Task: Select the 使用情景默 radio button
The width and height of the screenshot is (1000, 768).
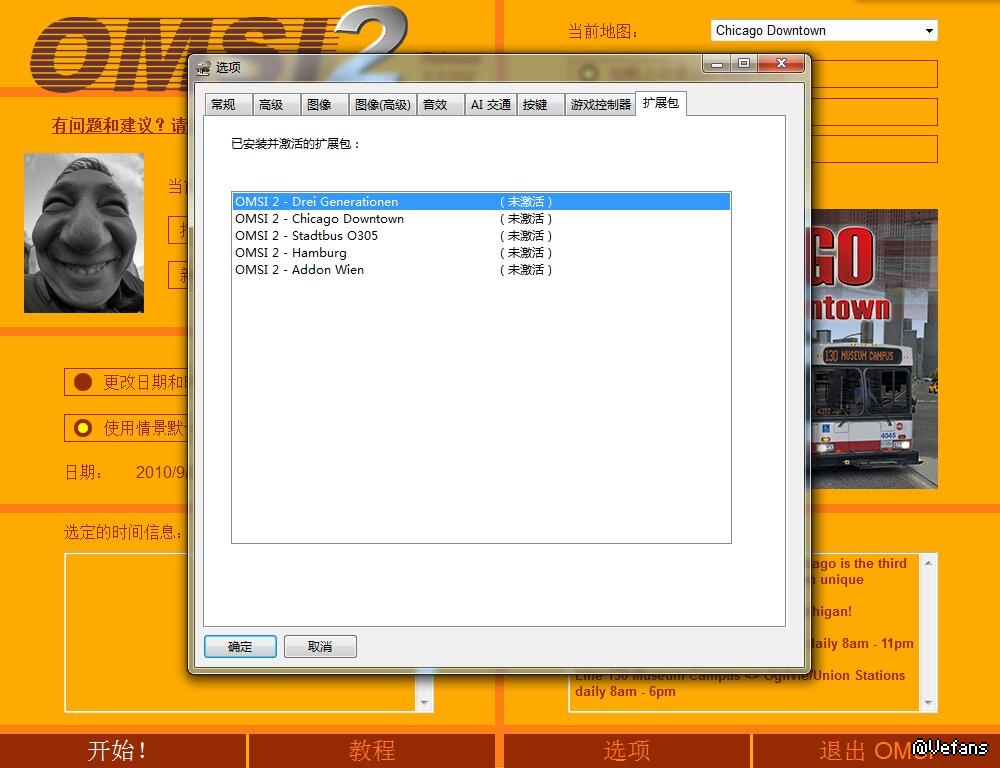Action: tap(83, 428)
